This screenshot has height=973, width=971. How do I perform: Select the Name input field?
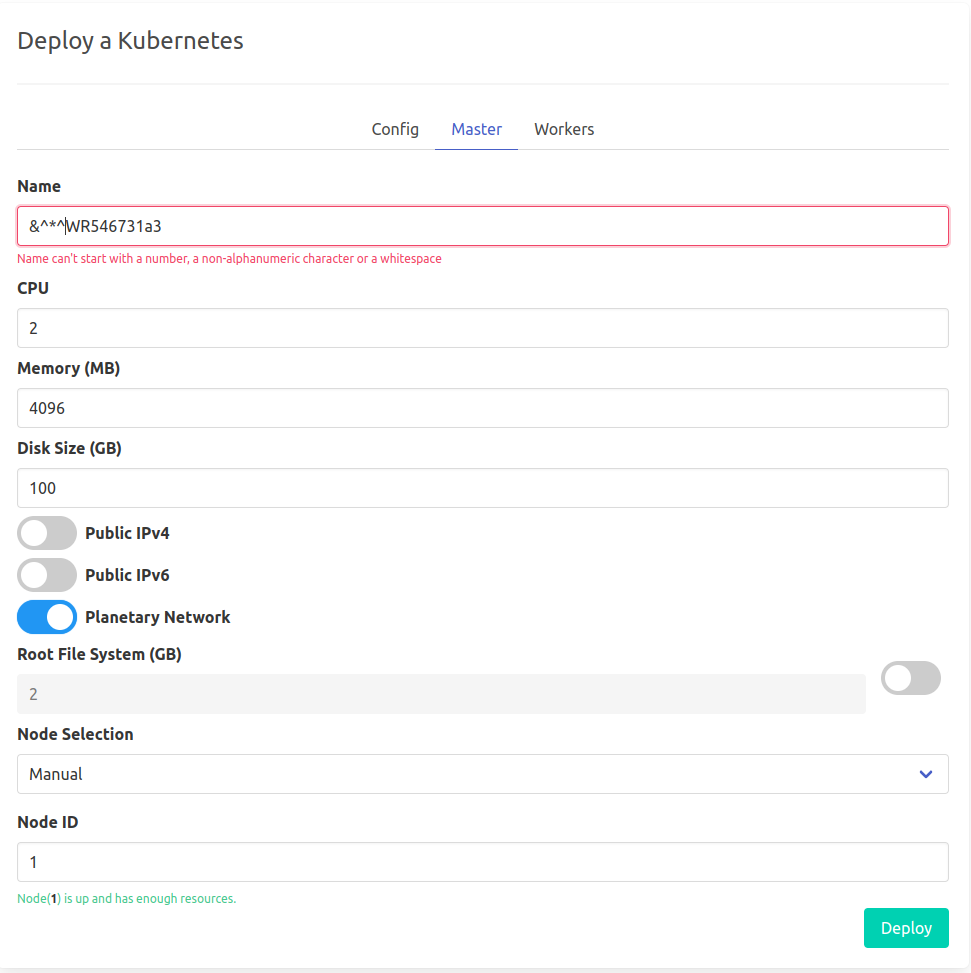pos(483,226)
